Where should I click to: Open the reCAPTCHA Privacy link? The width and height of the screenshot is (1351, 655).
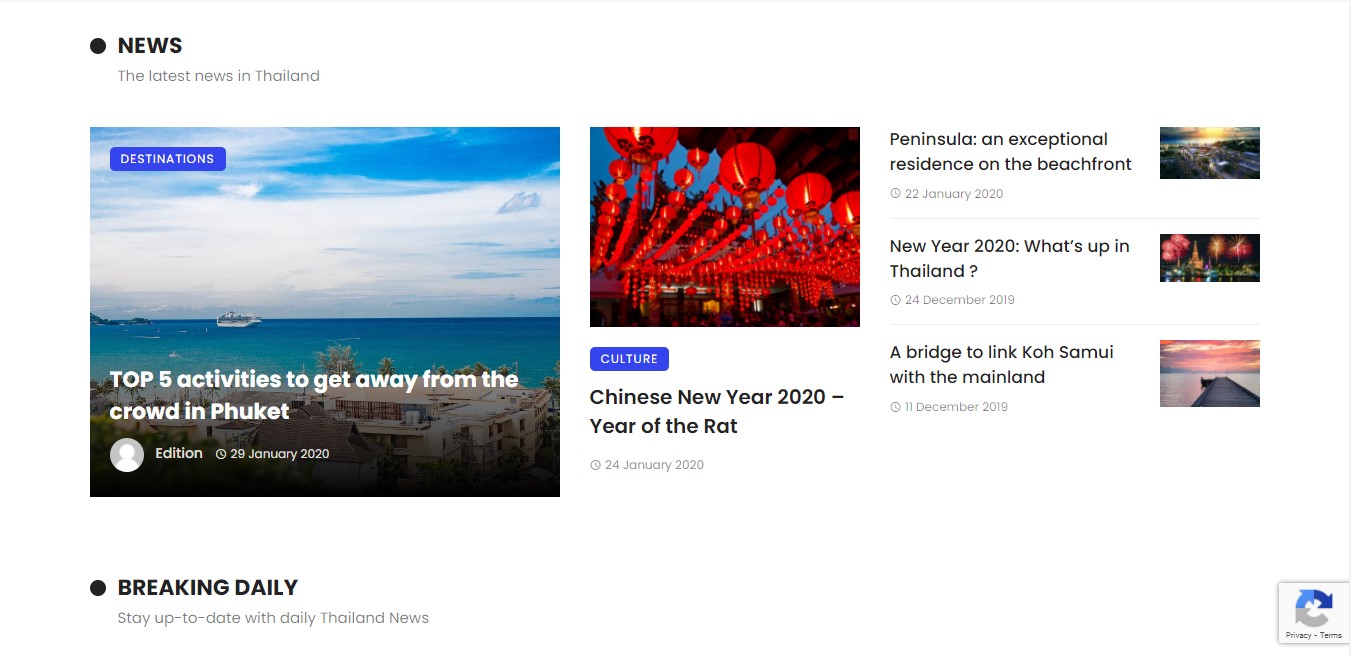tap(1298, 635)
